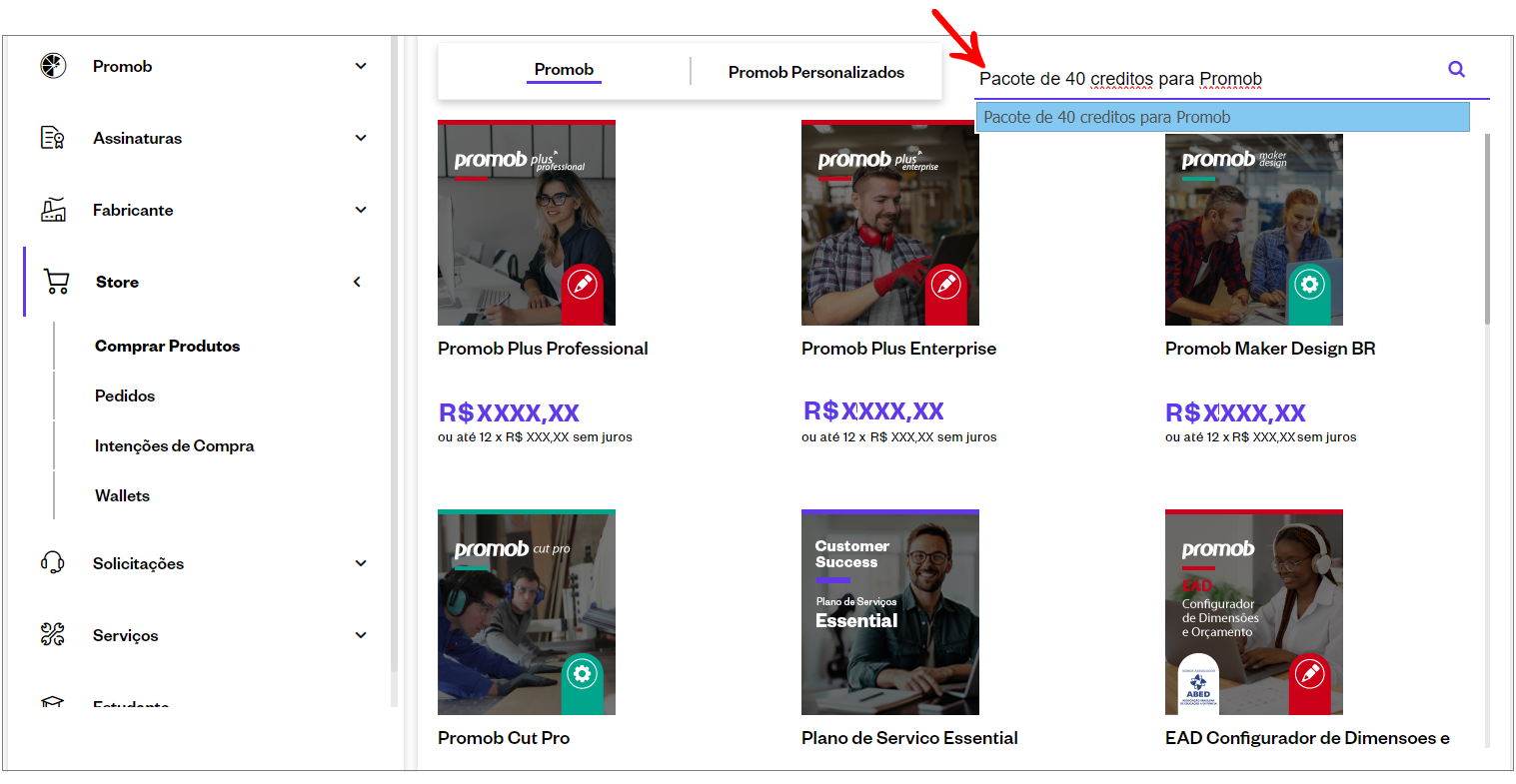
Task: Click Promob Maker Design BR title
Action: click(x=1270, y=349)
